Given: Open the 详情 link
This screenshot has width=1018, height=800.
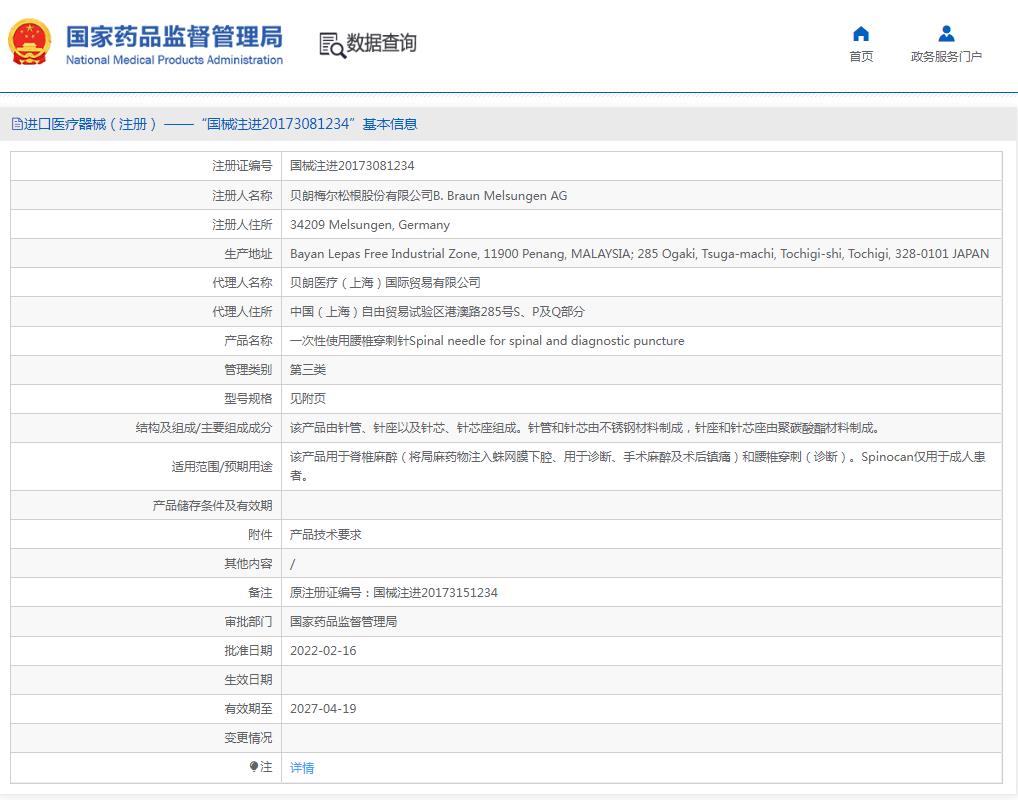Looking at the screenshot, I should [x=302, y=768].
